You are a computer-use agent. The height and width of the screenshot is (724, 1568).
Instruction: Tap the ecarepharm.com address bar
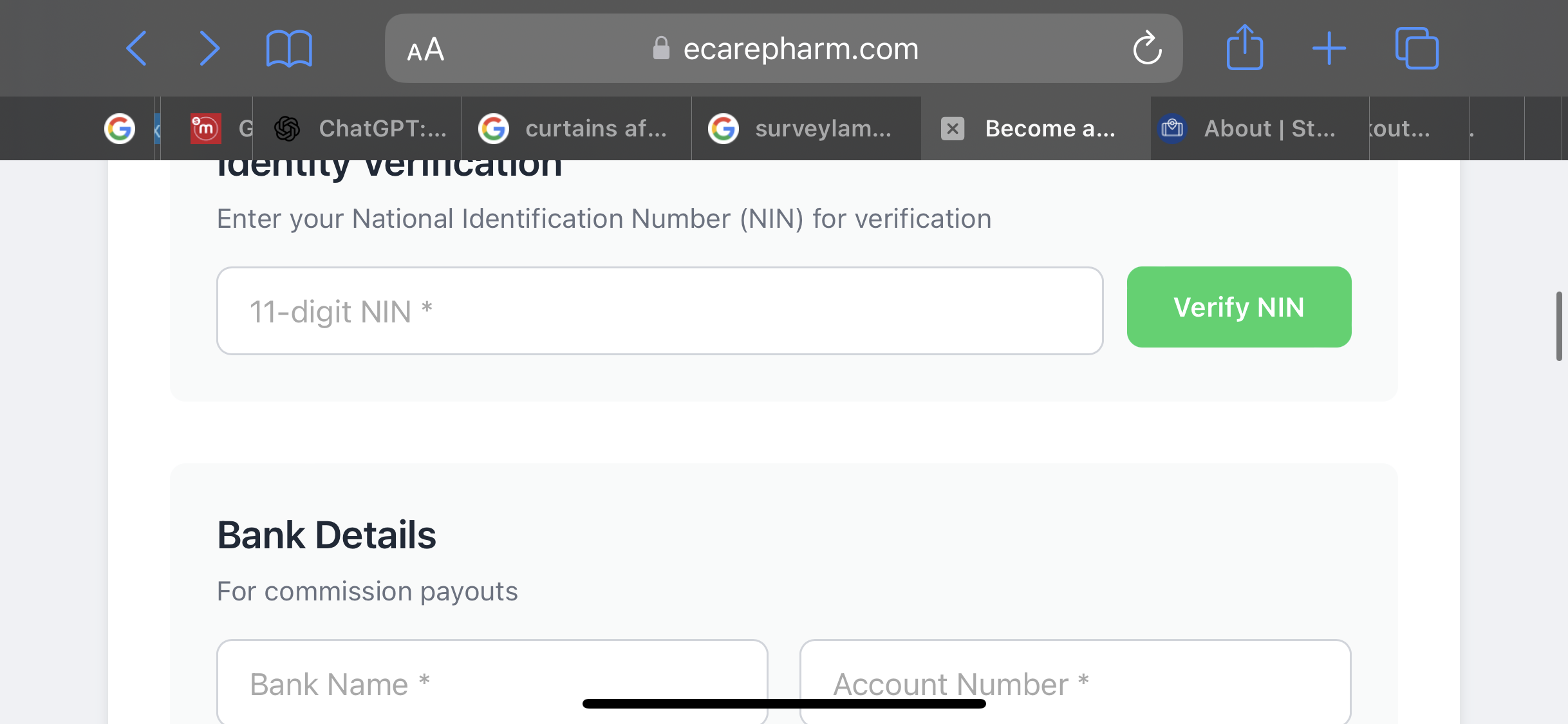784,48
